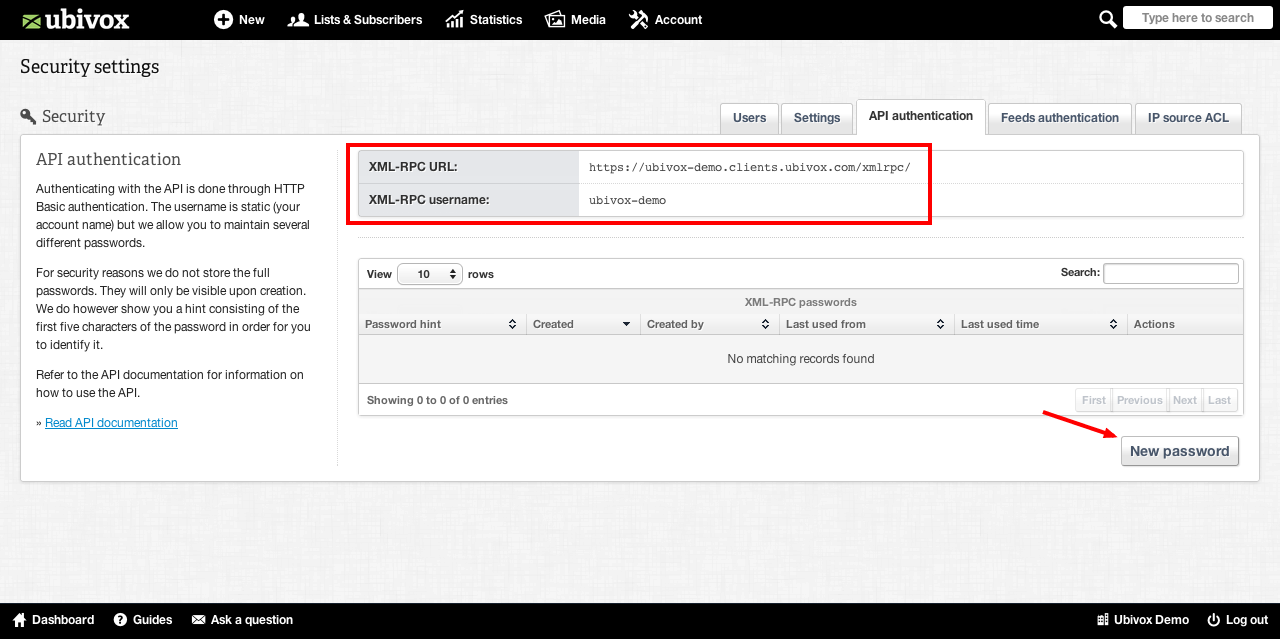This screenshot has height=639, width=1280.
Task: Click the Media picture icon
Action: [x=555, y=19]
